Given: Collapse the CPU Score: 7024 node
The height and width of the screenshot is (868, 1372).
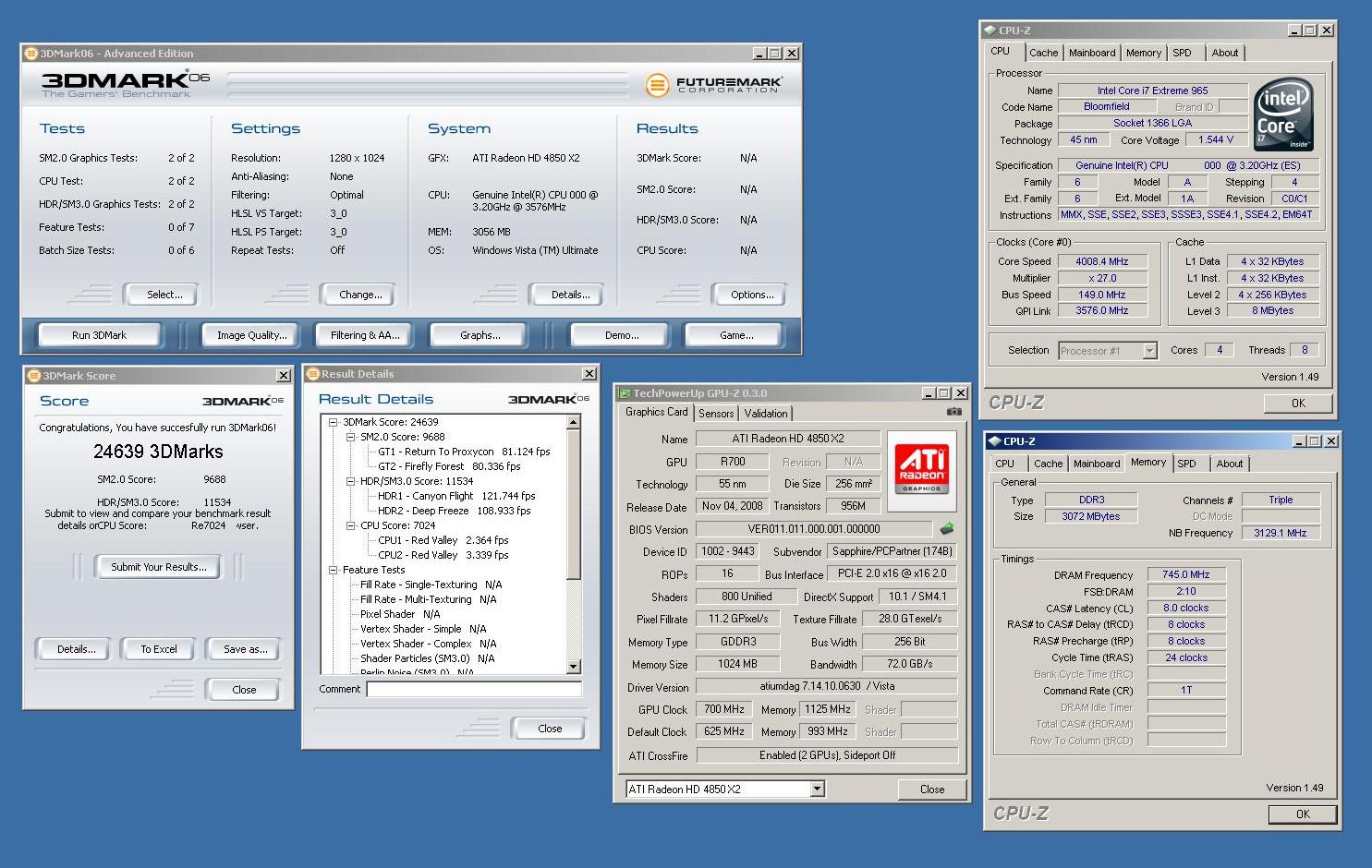Looking at the screenshot, I should (351, 525).
